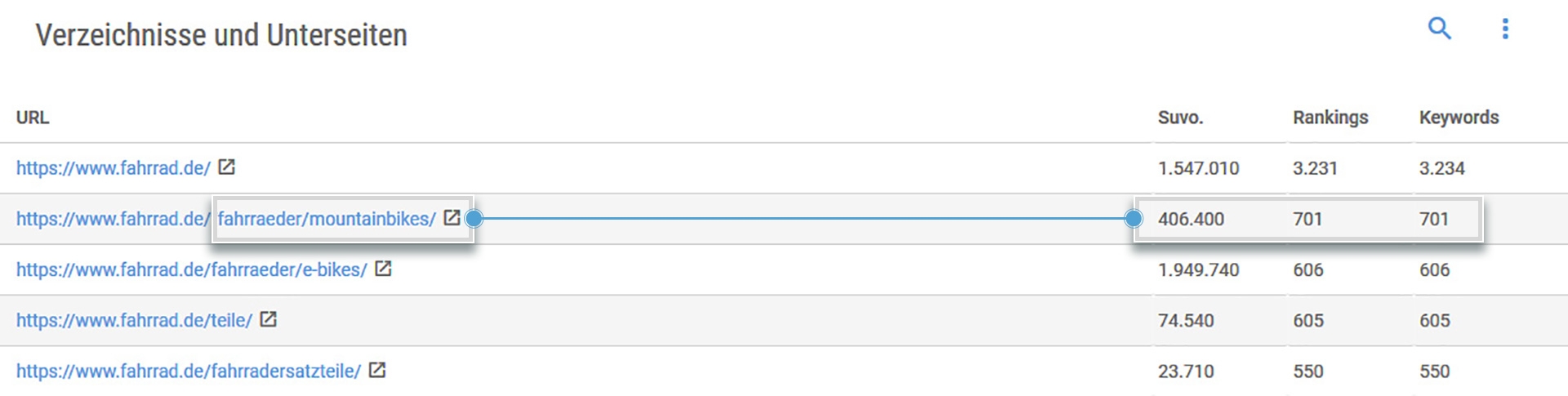Open external link icon for e-bikes URL
This screenshot has height=396, width=1568.
[x=383, y=269]
